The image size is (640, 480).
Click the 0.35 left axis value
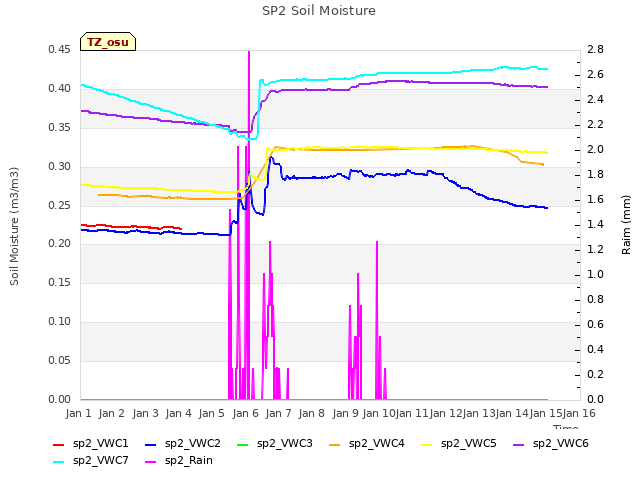60,127
